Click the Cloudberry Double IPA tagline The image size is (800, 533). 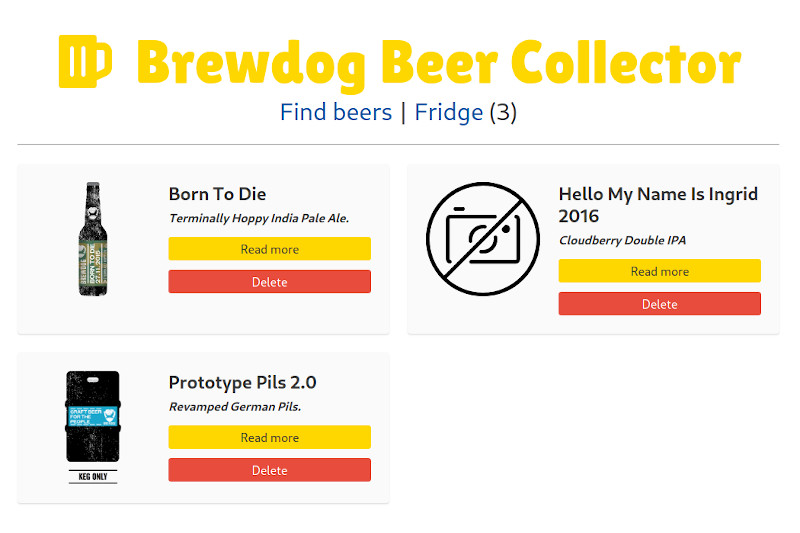point(622,240)
